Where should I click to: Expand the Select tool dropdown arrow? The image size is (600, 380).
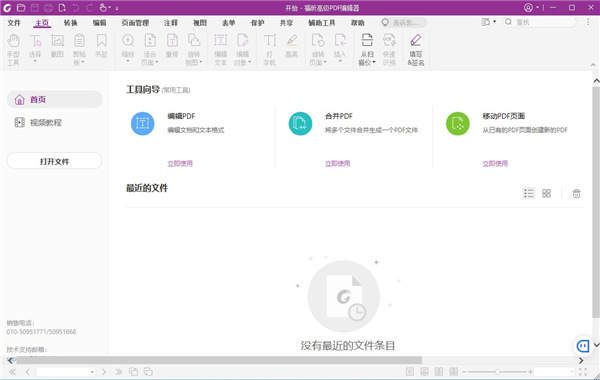pyautogui.click(x=35, y=61)
